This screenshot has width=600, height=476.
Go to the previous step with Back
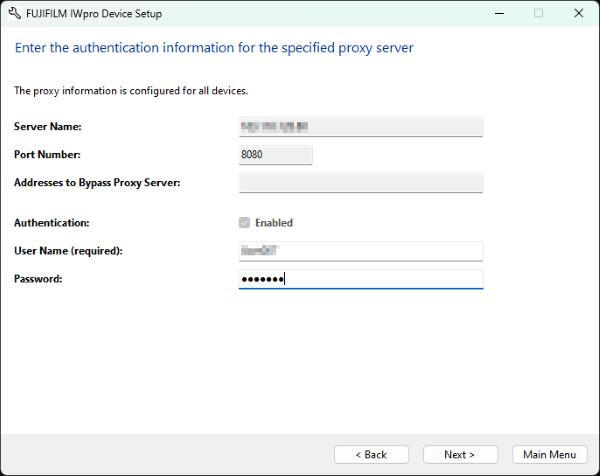coord(371,455)
